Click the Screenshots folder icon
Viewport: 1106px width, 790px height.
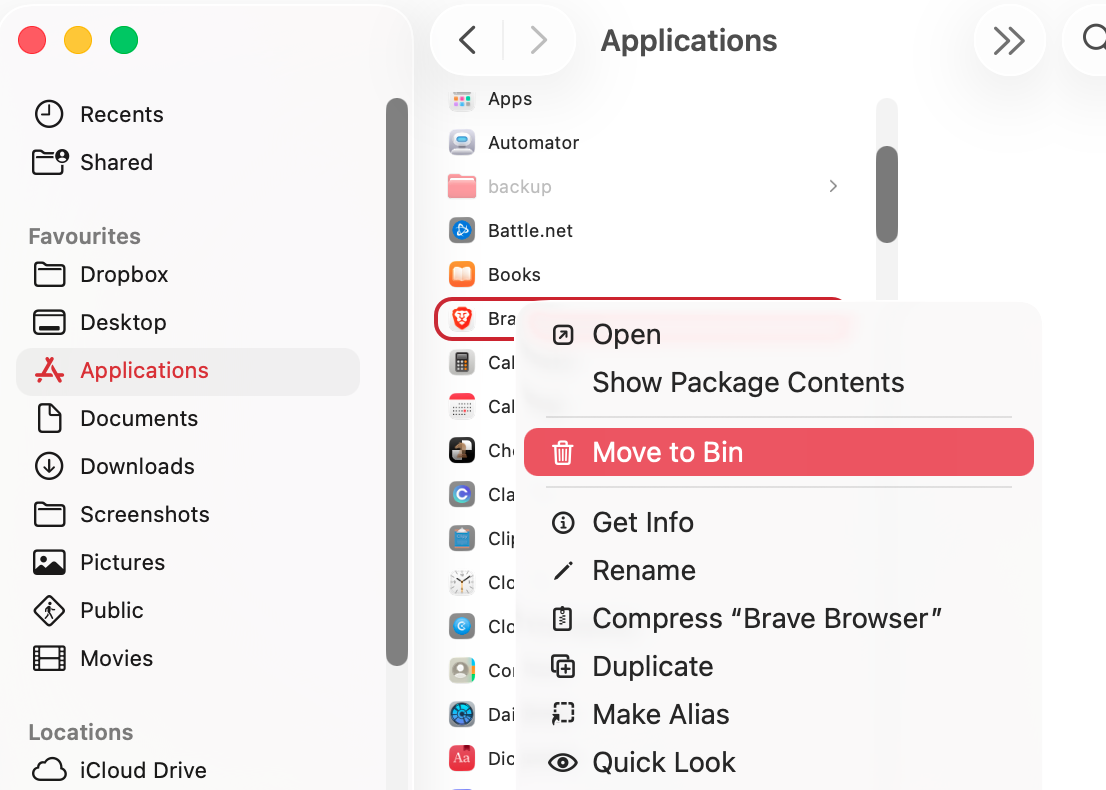(49, 514)
